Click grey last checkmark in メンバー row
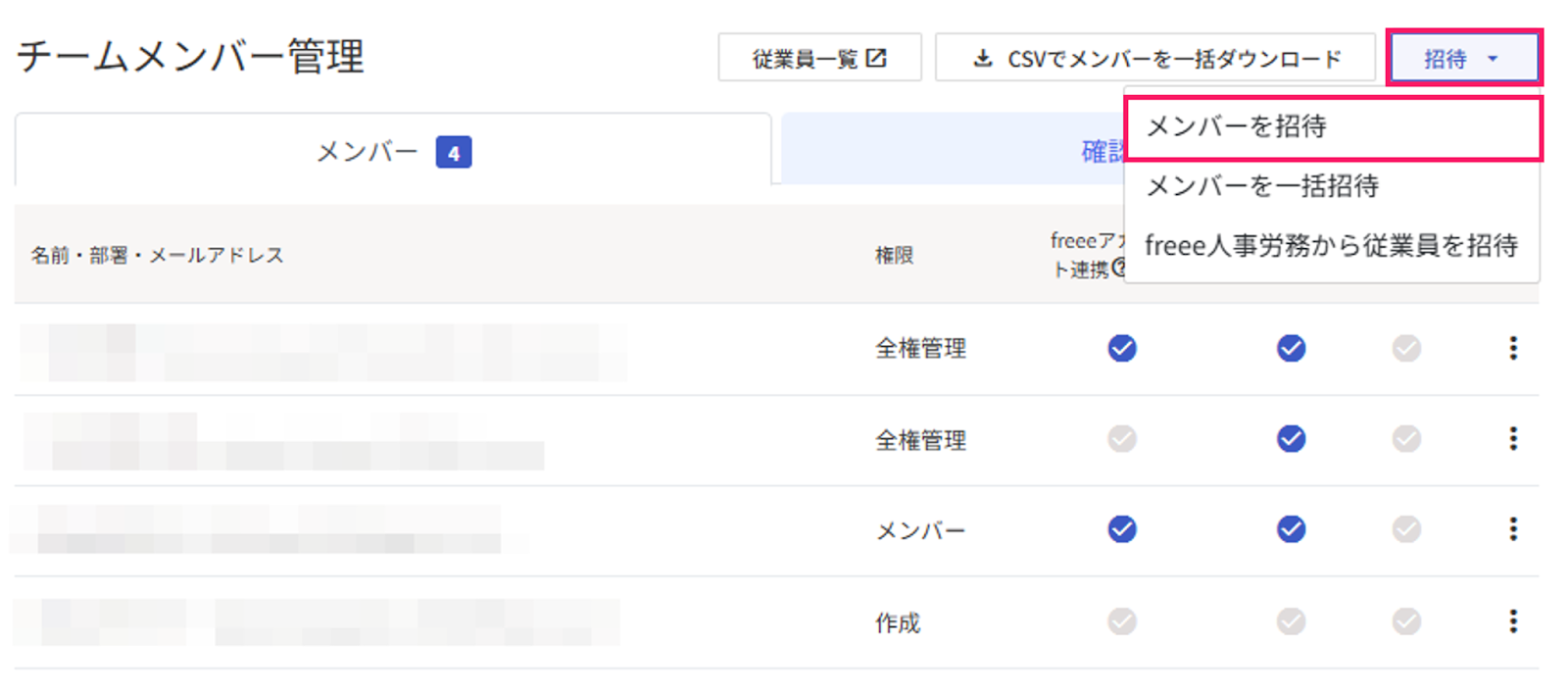Image resolution: width=1568 pixels, height=691 pixels. click(x=1406, y=529)
